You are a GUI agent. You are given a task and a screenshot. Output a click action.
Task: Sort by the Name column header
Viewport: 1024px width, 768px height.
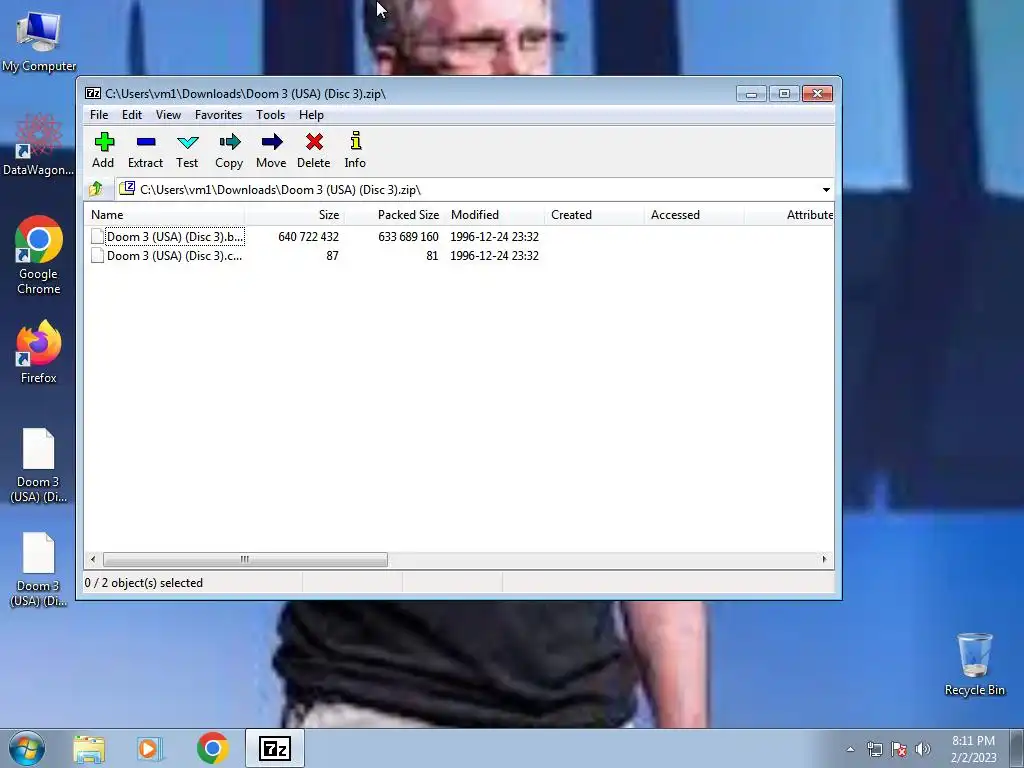[x=165, y=215]
